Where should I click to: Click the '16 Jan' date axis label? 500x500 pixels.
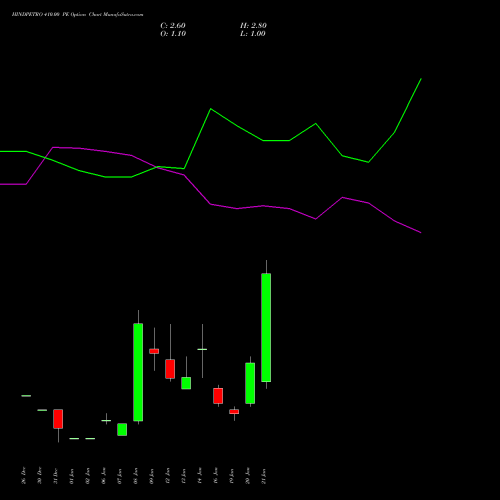click(x=216, y=476)
